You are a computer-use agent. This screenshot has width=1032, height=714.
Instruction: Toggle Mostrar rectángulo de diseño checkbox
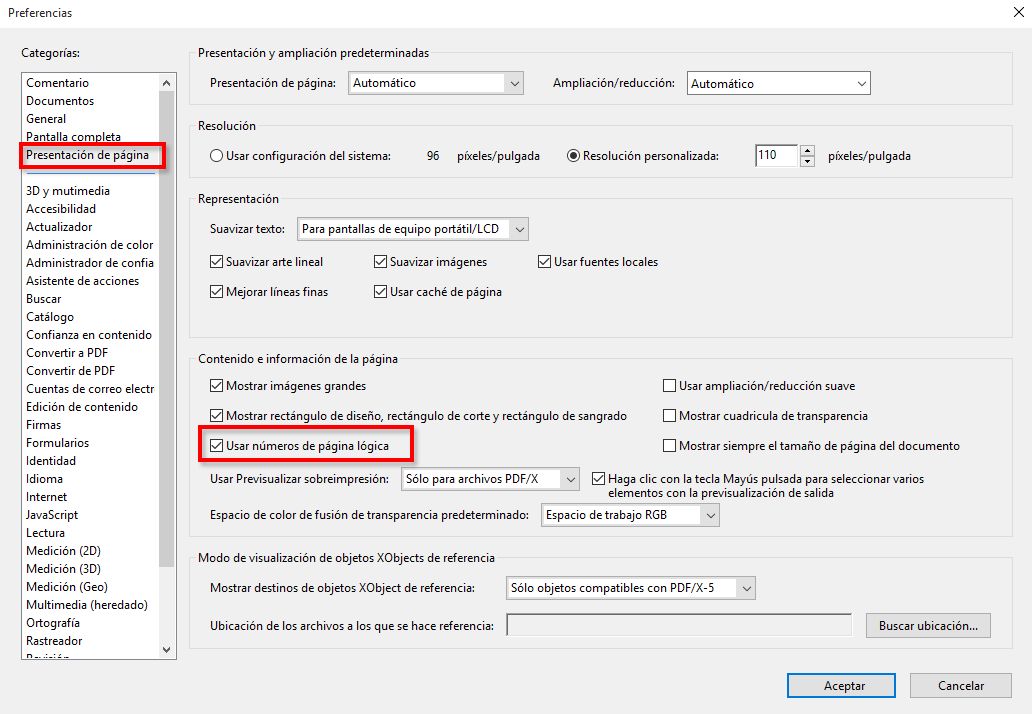[216, 416]
